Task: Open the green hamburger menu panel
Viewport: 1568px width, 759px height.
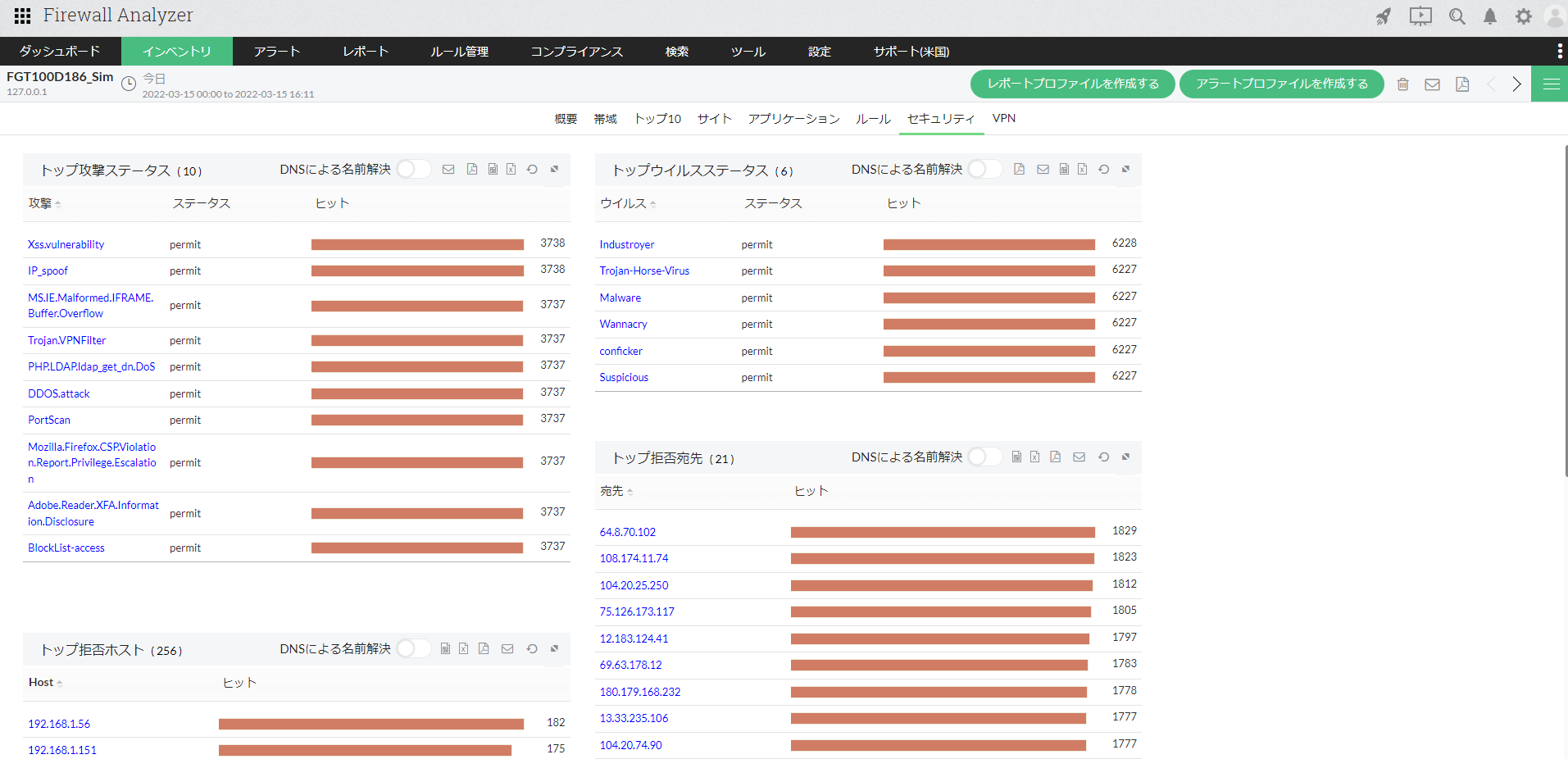Action: [1551, 84]
